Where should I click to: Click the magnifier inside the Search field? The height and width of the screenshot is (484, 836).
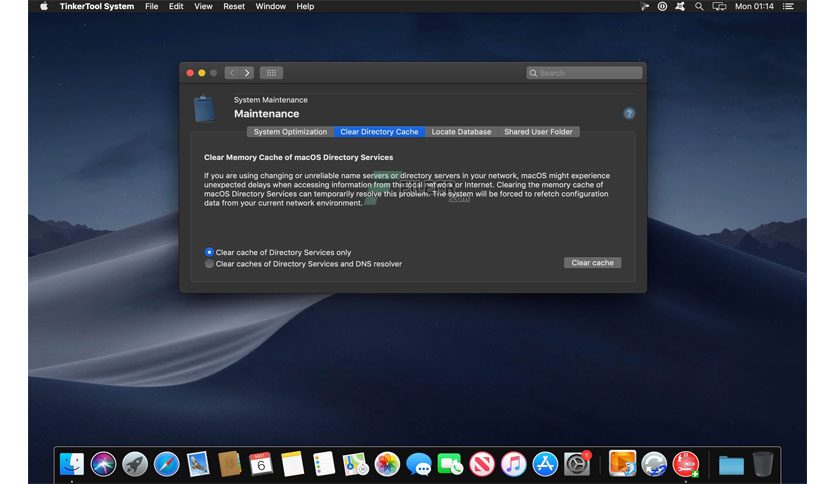533,73
